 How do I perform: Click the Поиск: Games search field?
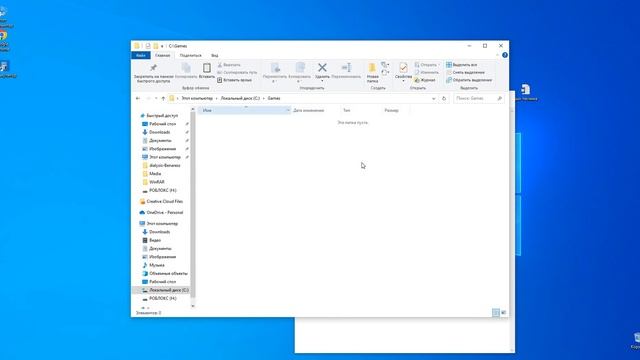pyautogui.click(x=478, y=98)
